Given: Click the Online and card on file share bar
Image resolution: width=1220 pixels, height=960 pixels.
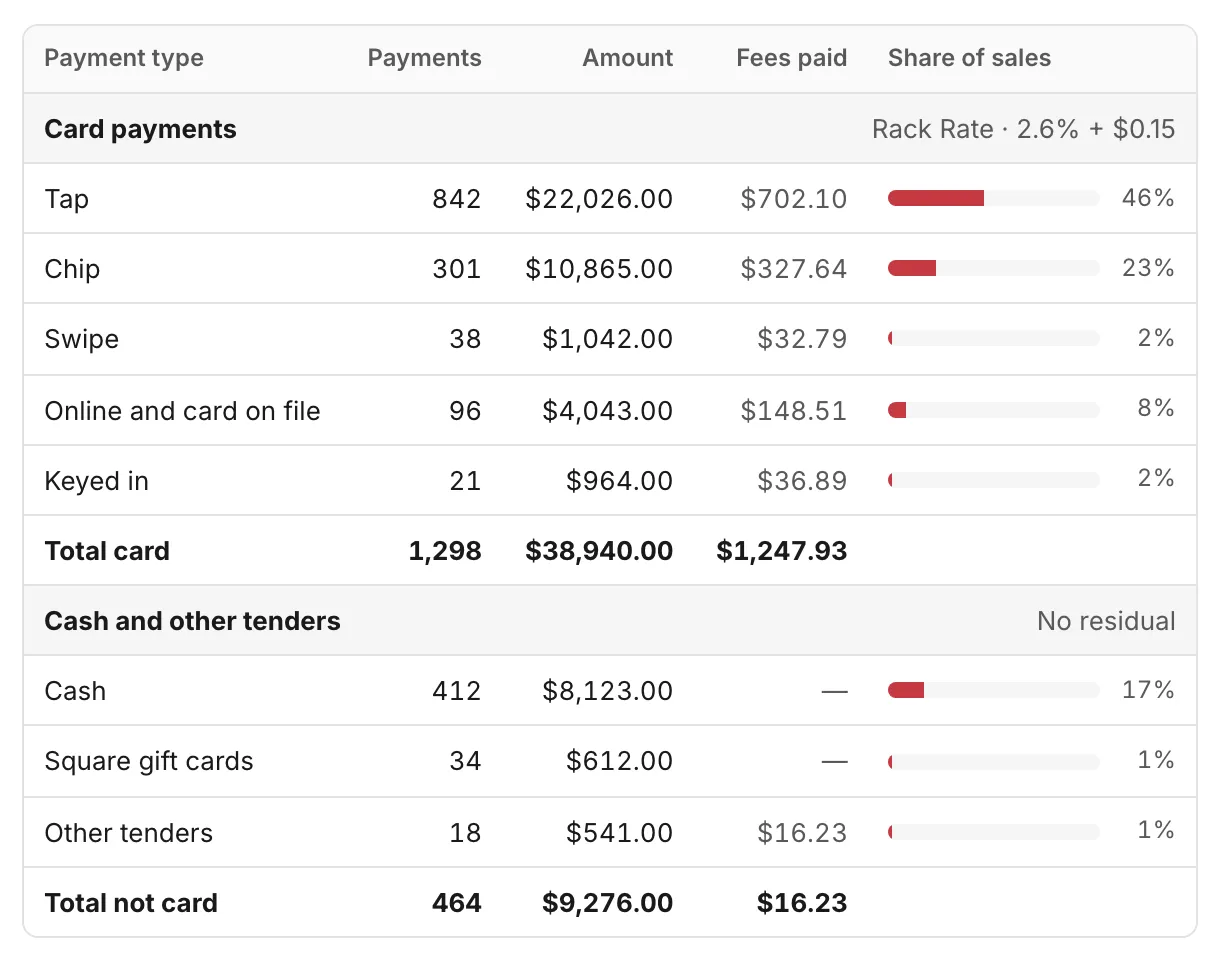Looking at the screenshot, I should pos(993,410).
